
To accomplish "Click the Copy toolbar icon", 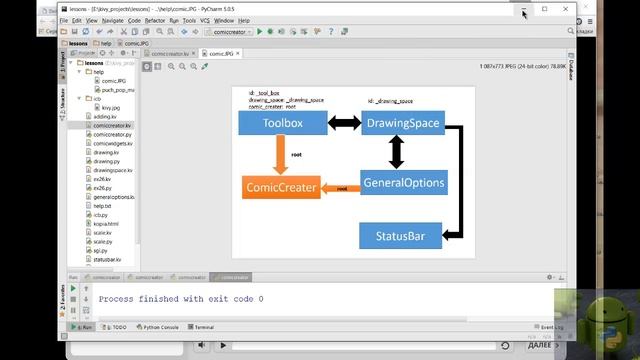I will [135, 31].
